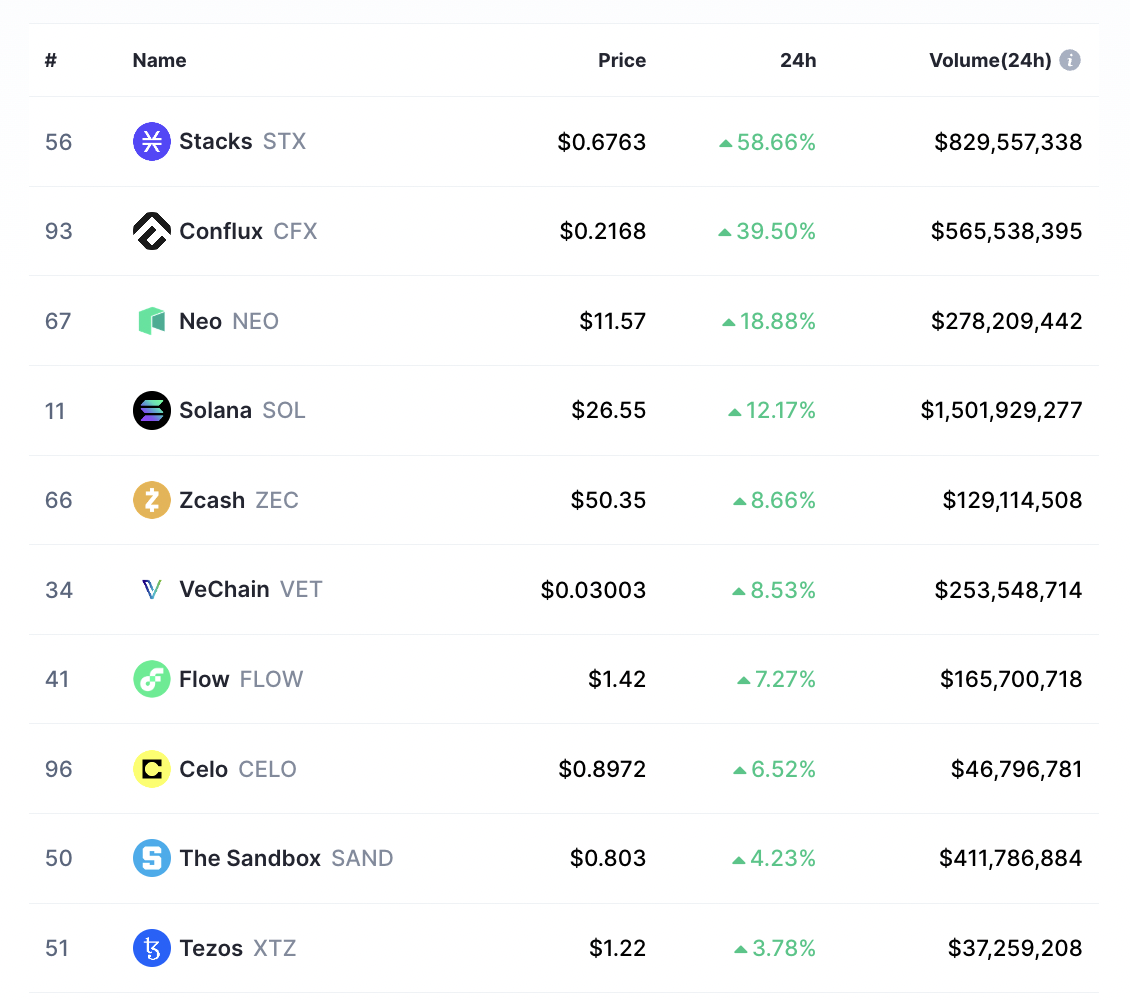Image resolution: width=1130 pixels, height=1000 pixels.
Task: Open the Tezos XTZ coin link
Action: point(237,947)
